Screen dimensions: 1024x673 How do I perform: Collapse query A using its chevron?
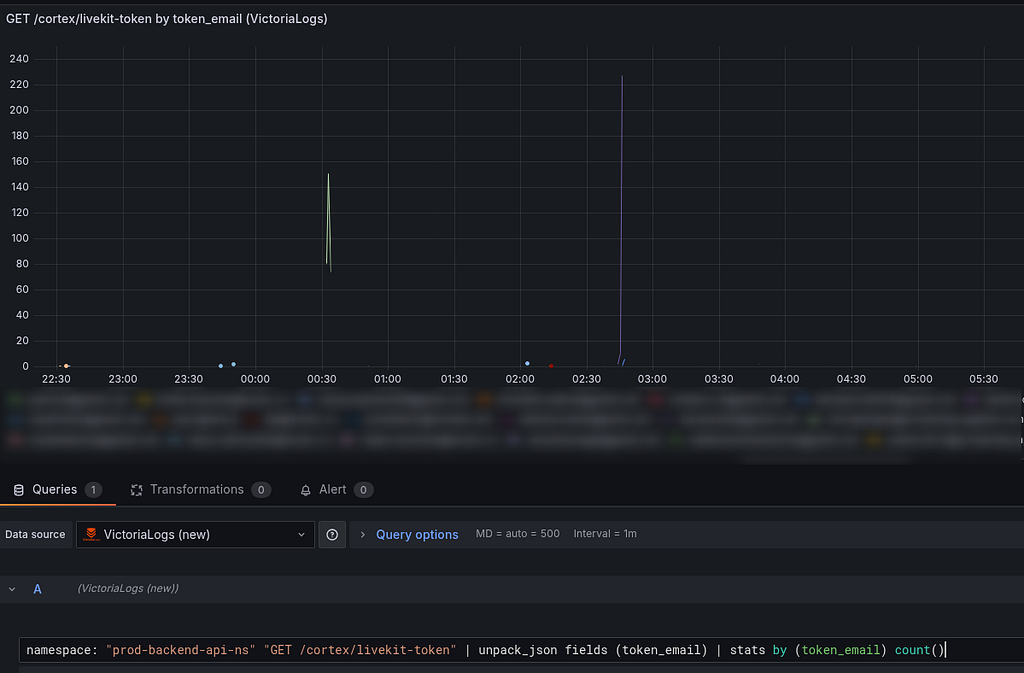coord(12,589)
